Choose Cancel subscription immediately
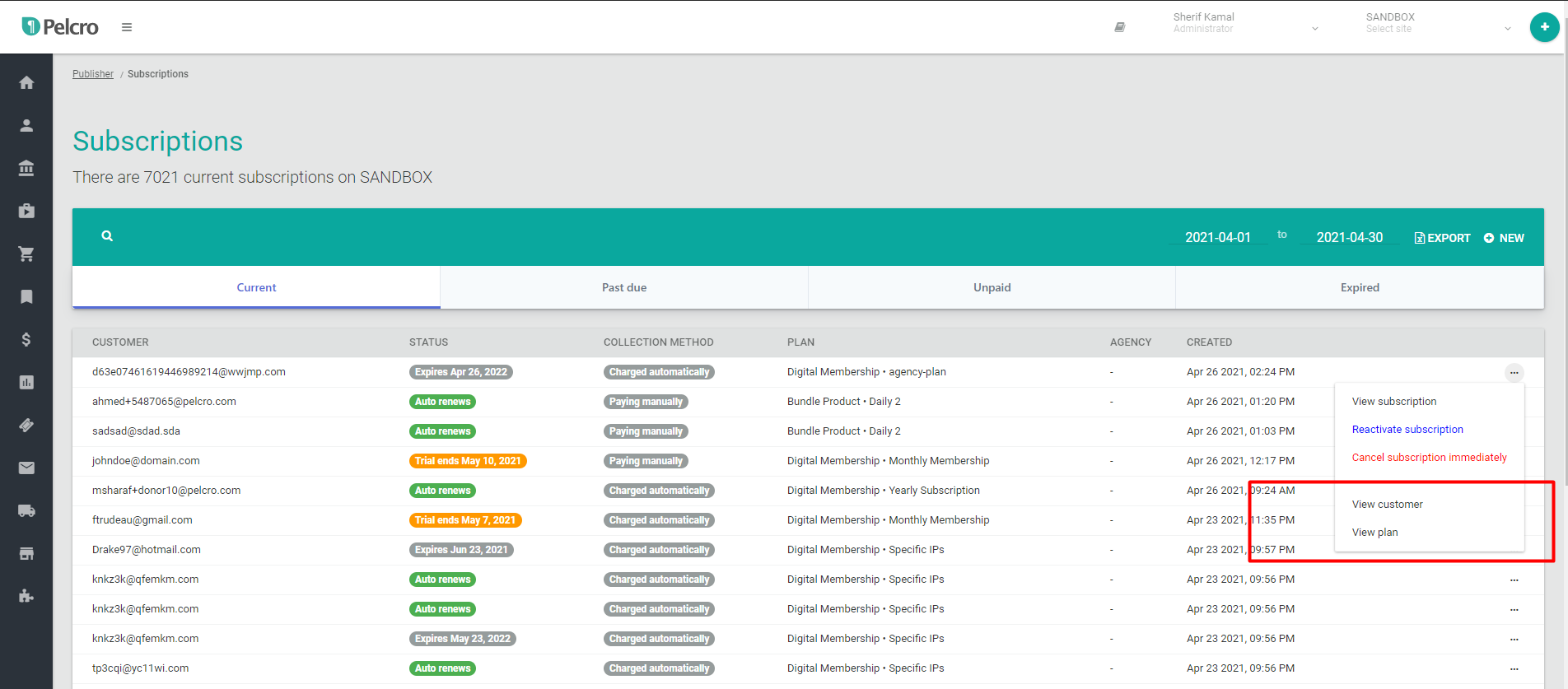 tap(1429, 458)
